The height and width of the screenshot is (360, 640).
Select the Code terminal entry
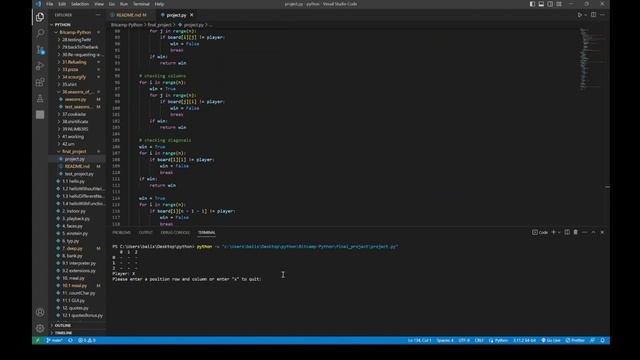pos(540,232)
